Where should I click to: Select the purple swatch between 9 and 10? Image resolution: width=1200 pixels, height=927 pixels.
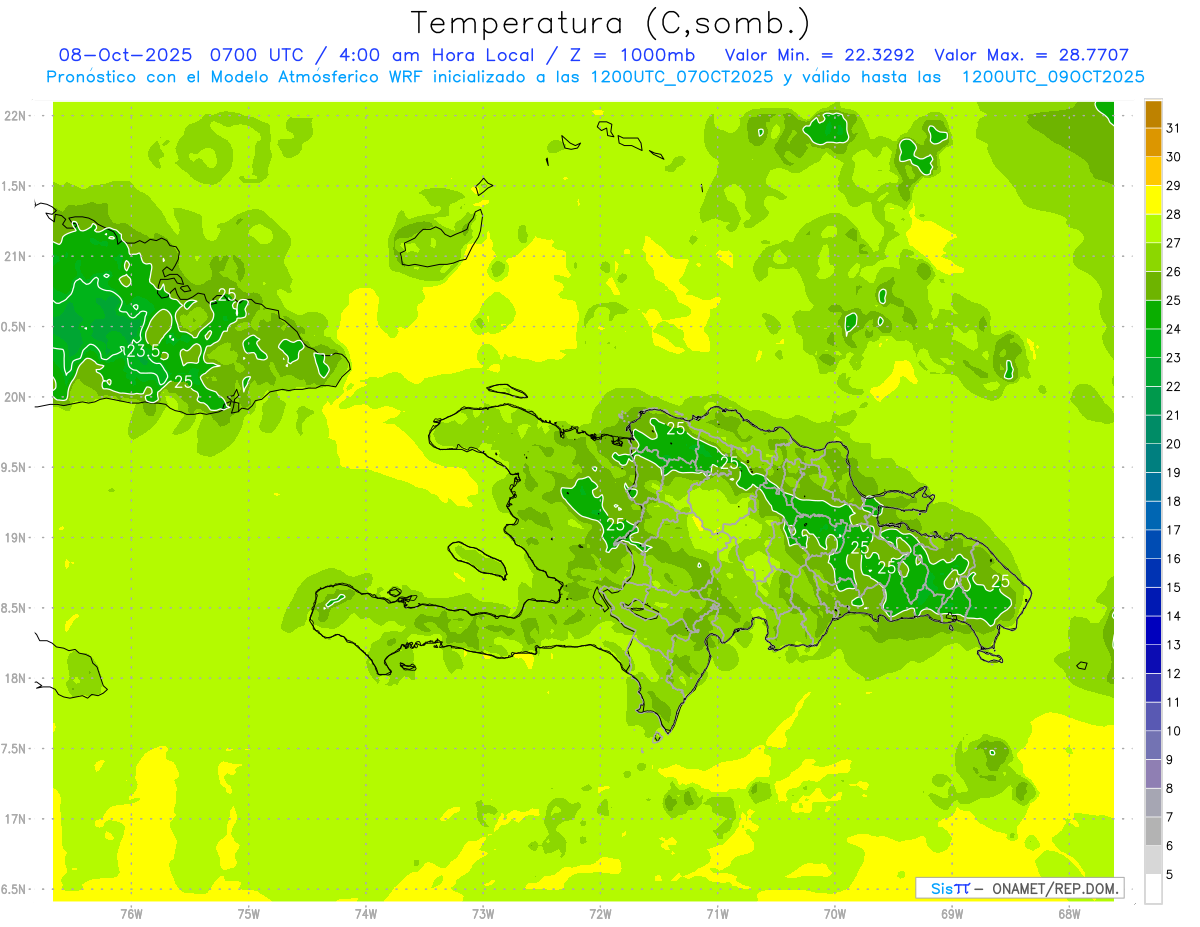[x=1153, y=745]
